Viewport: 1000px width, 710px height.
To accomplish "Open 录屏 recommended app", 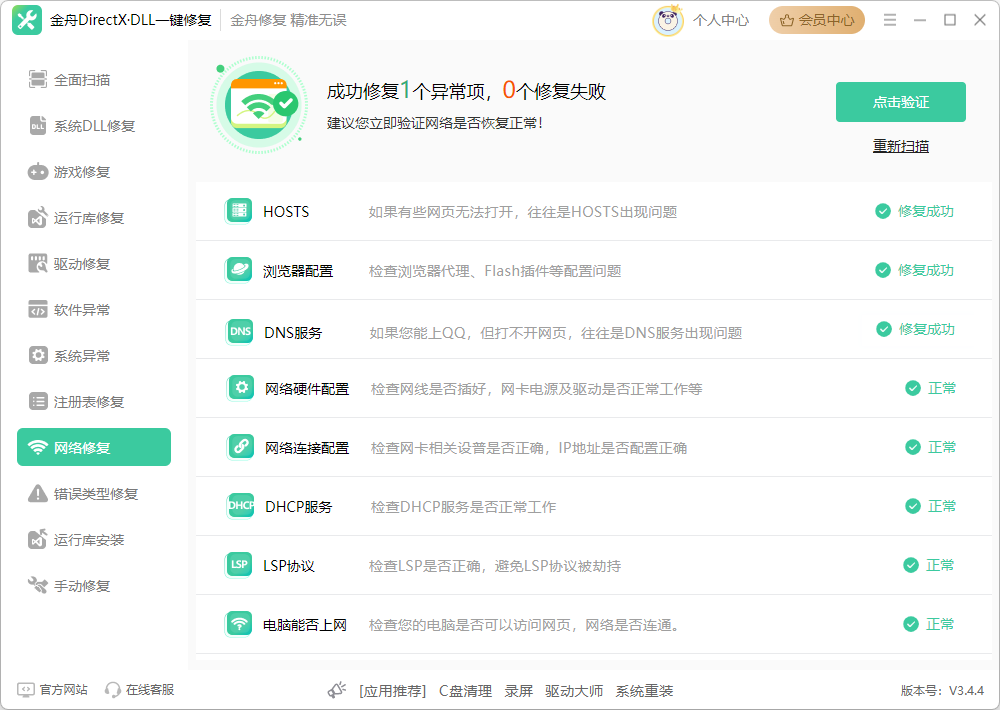I will click(x=518, y=691).
